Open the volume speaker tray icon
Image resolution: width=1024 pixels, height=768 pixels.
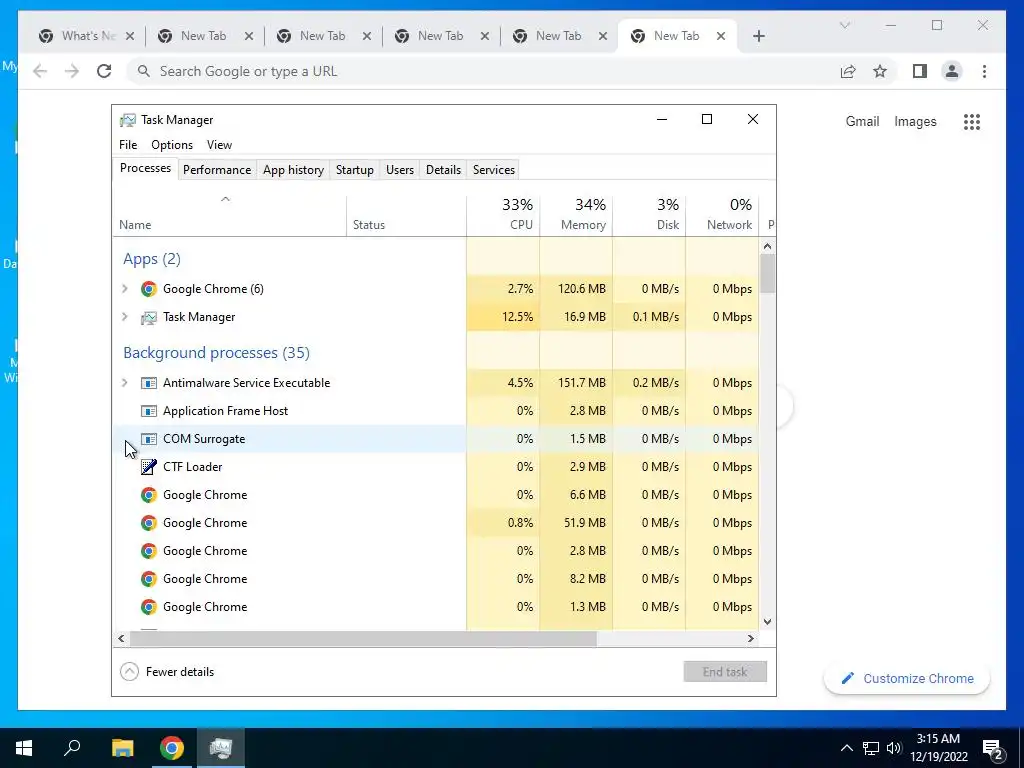pos(894,748)
